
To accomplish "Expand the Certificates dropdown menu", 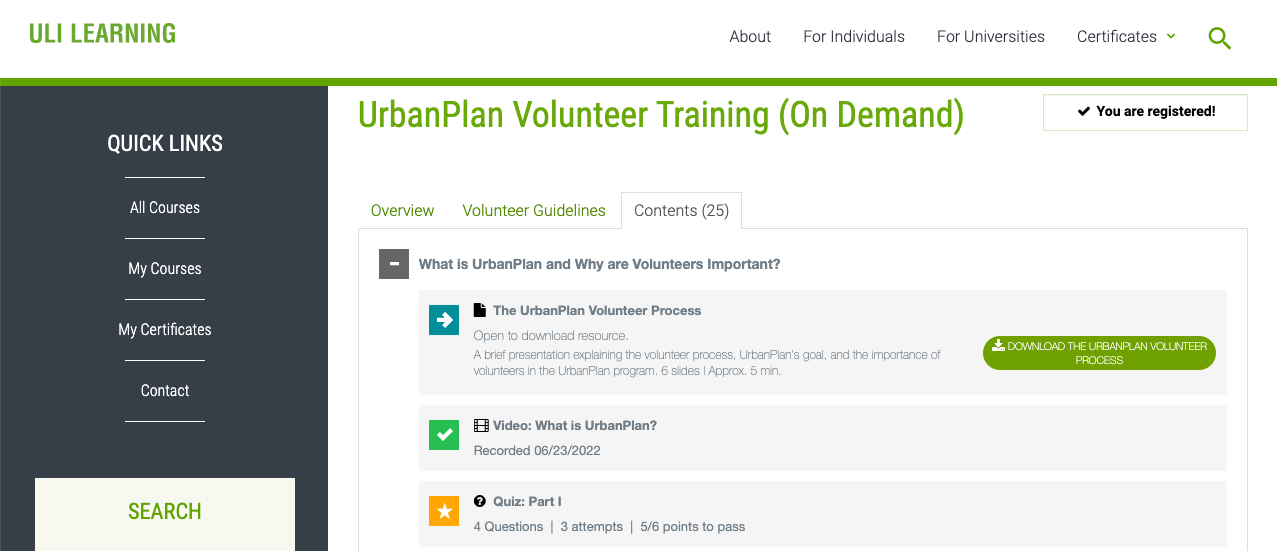I will point(1126,37).
